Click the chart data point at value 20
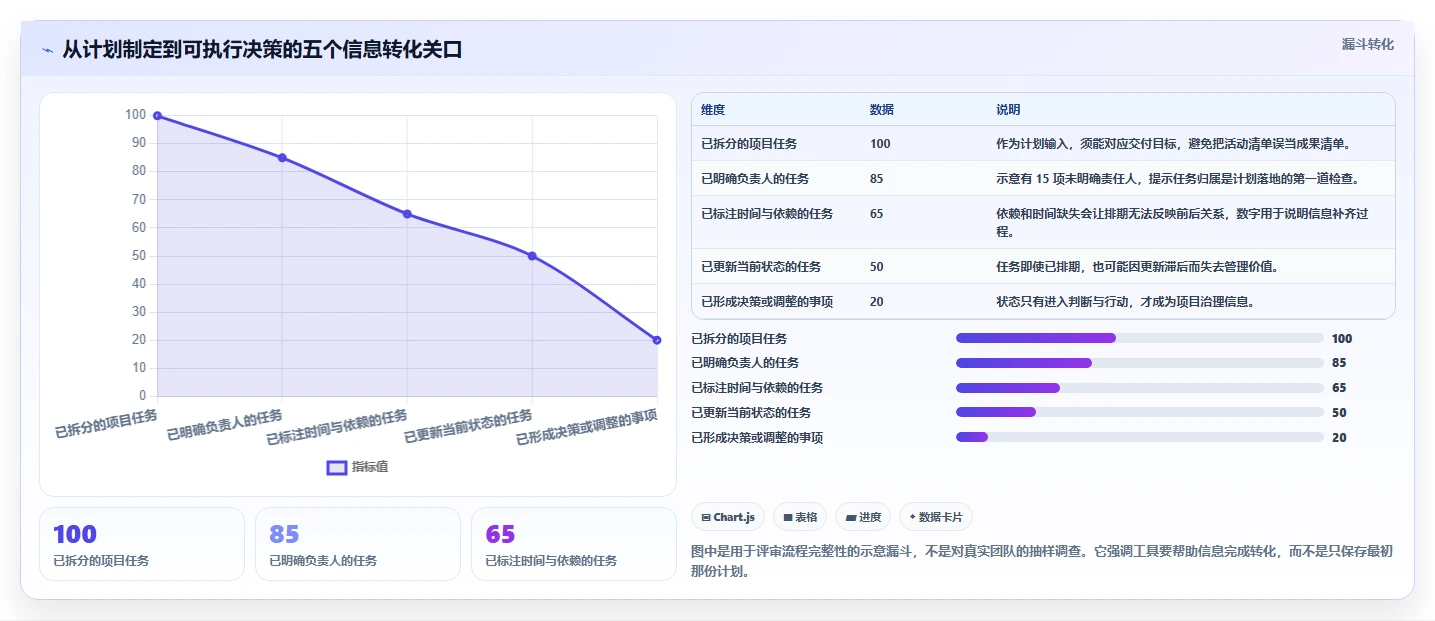The width and height of the screenshot is (1435, 621). [657, 340]
